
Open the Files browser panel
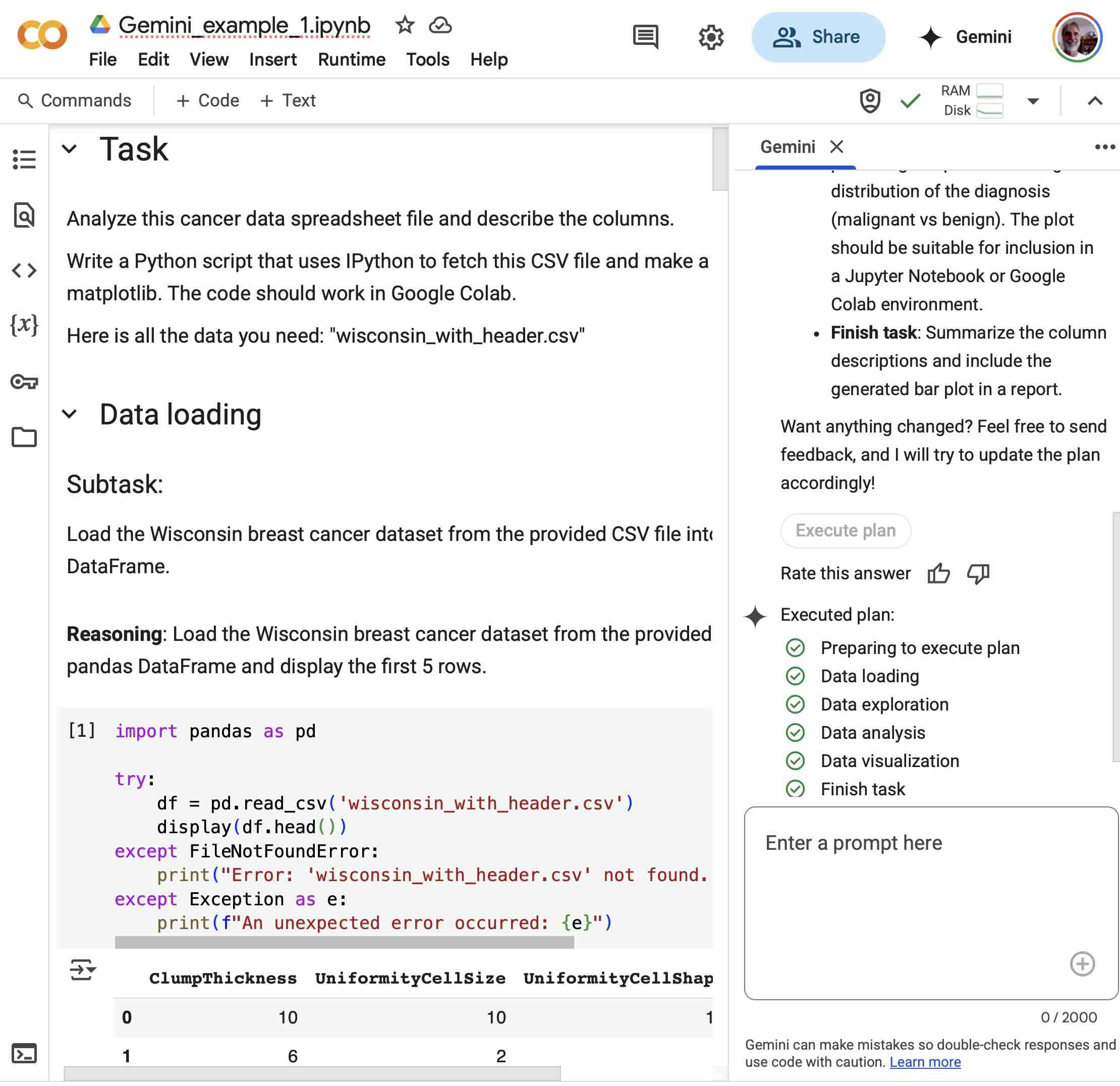point(24,437)
